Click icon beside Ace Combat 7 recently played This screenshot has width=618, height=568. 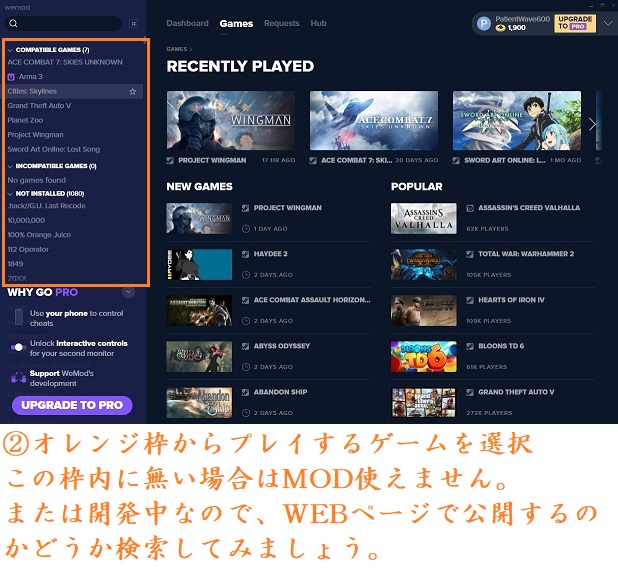pyautogui.click(x=313, y=160)
